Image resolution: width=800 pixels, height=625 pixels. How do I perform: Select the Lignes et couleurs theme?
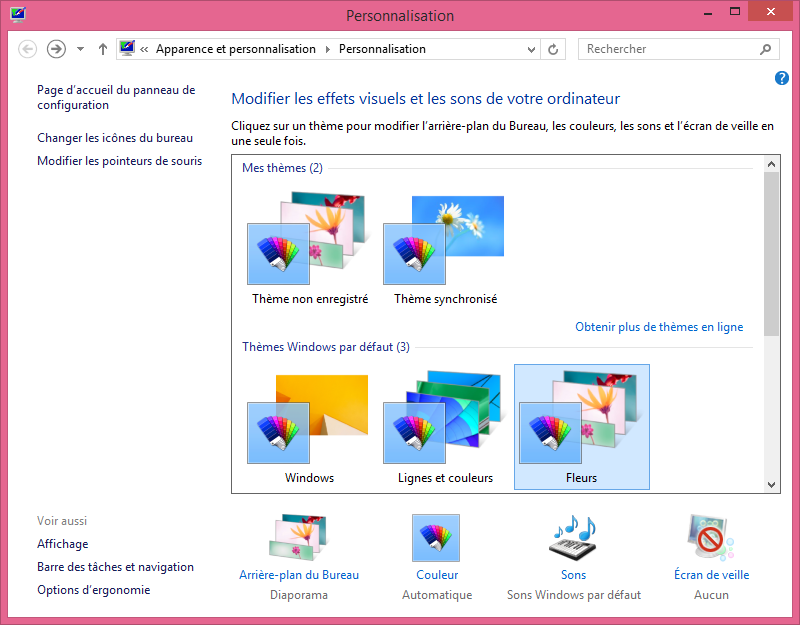tap(445, 427)
